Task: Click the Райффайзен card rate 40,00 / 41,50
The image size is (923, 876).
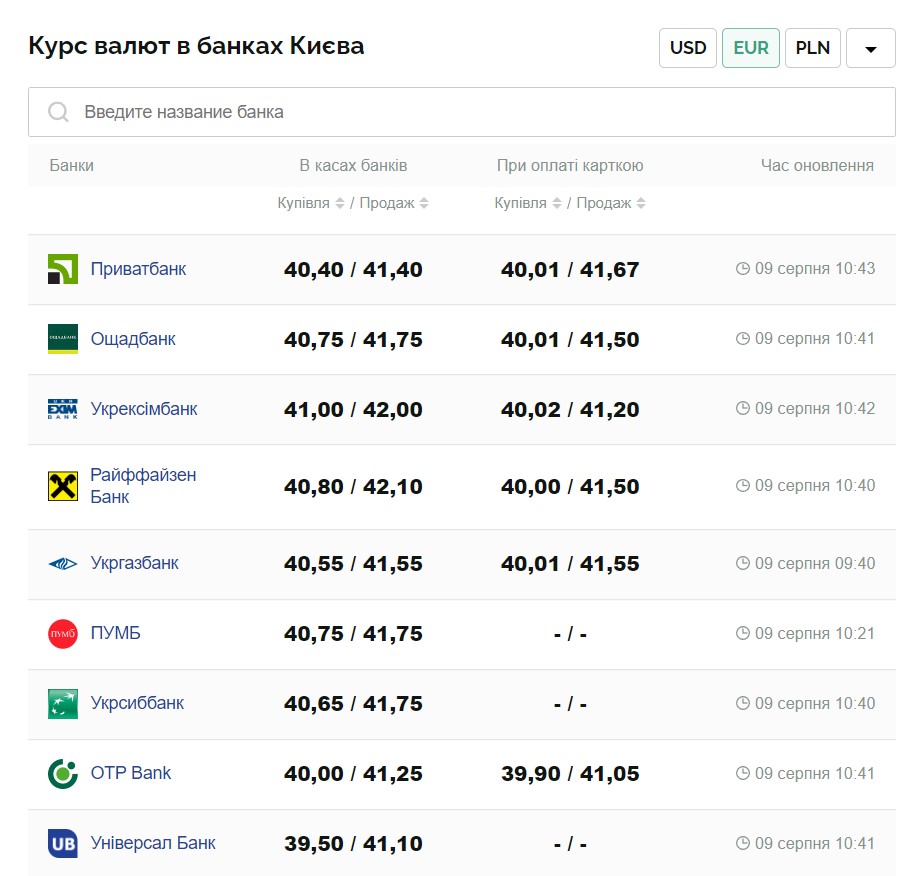Action: pyautogui.click(x=570, y=487)
